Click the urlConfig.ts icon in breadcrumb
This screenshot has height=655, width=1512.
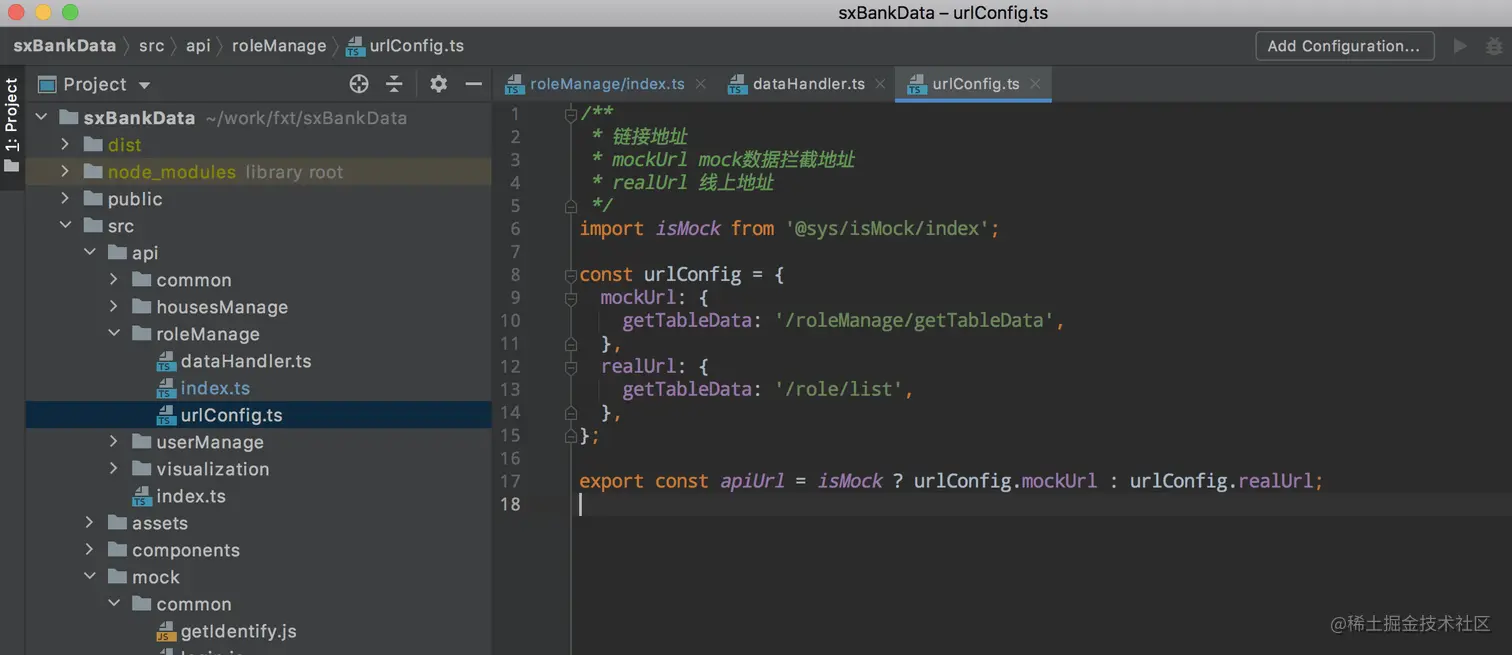click(x=355, y=46)
